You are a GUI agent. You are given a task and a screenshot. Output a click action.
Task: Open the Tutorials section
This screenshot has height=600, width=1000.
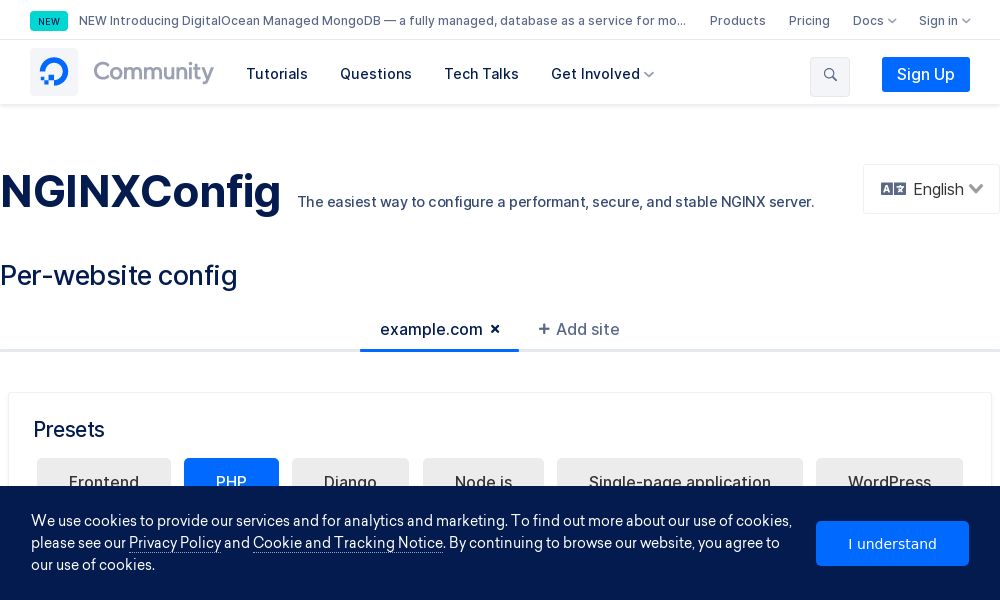(x=277, y=74)
